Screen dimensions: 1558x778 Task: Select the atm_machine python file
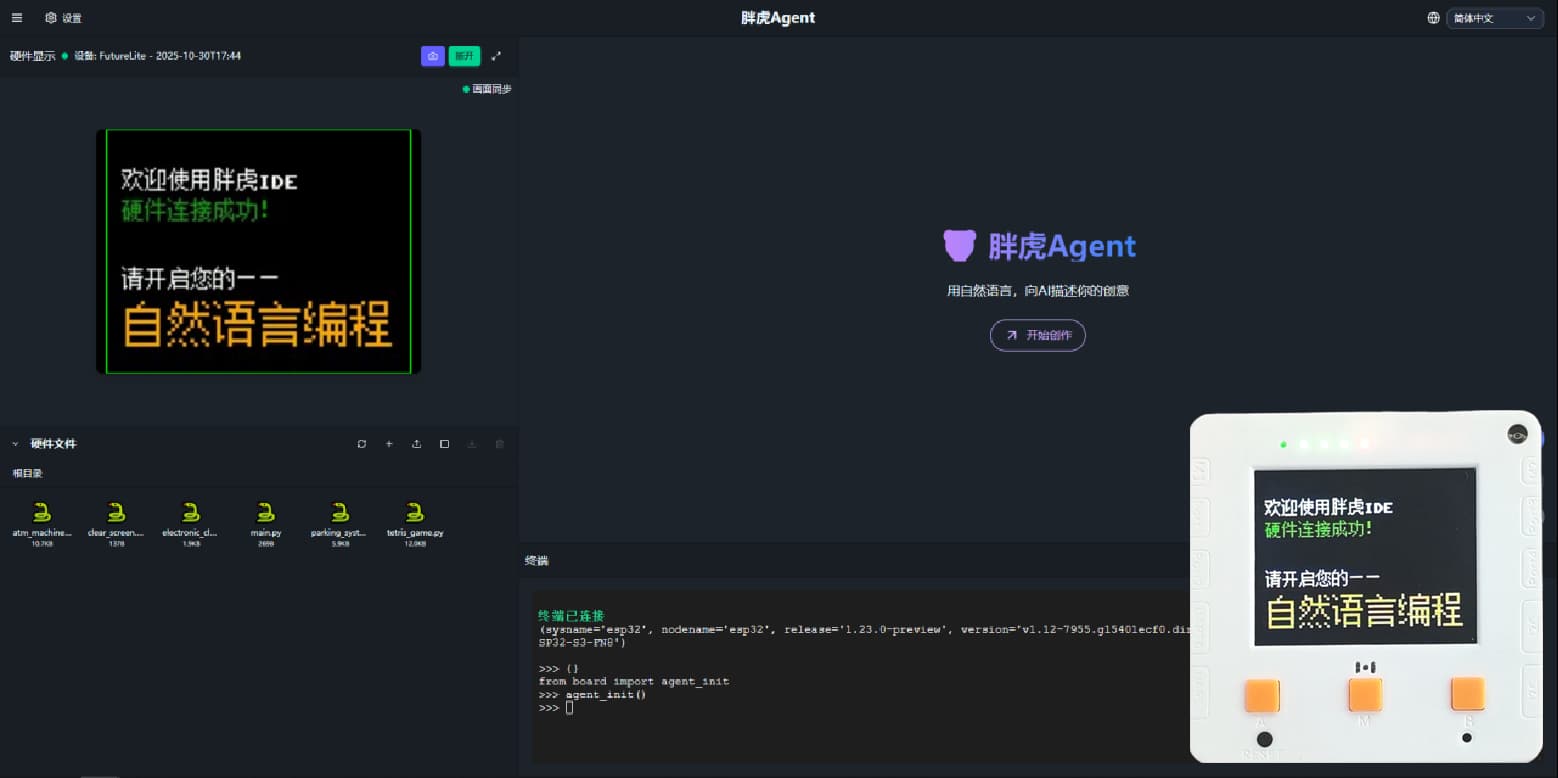pos(42,520)
